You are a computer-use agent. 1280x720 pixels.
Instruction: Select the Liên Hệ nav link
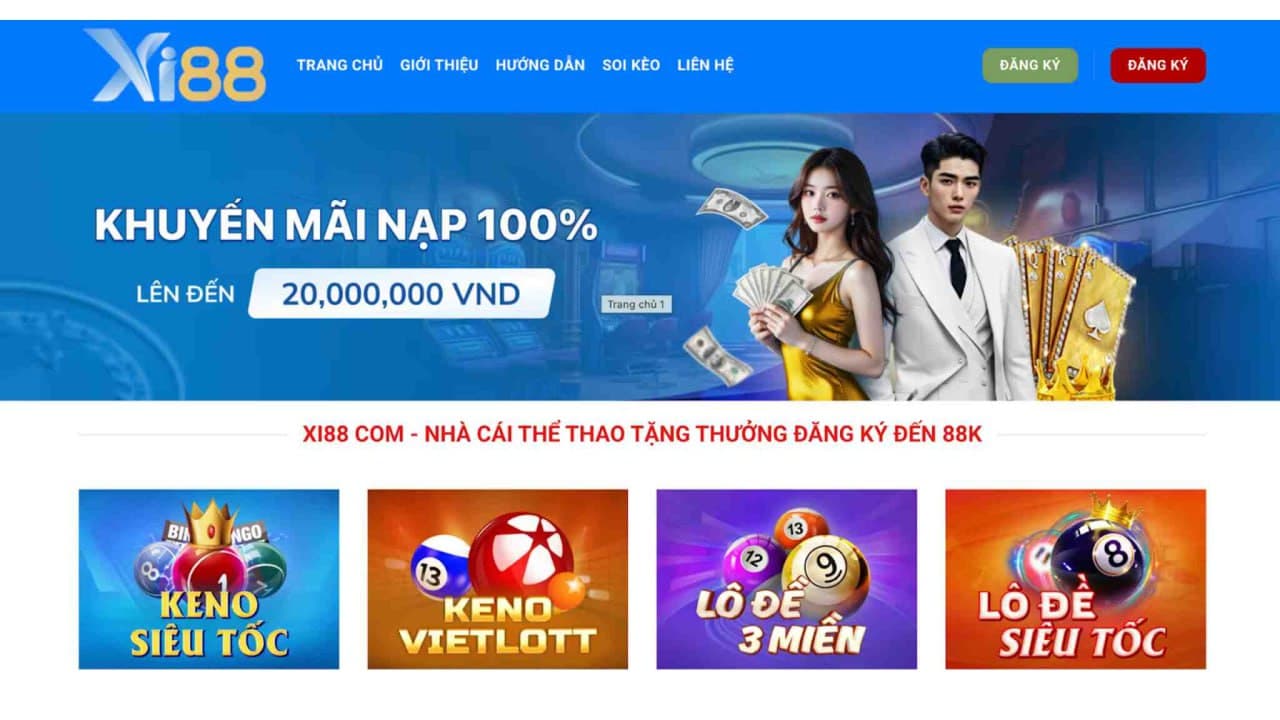pos(705,65)
